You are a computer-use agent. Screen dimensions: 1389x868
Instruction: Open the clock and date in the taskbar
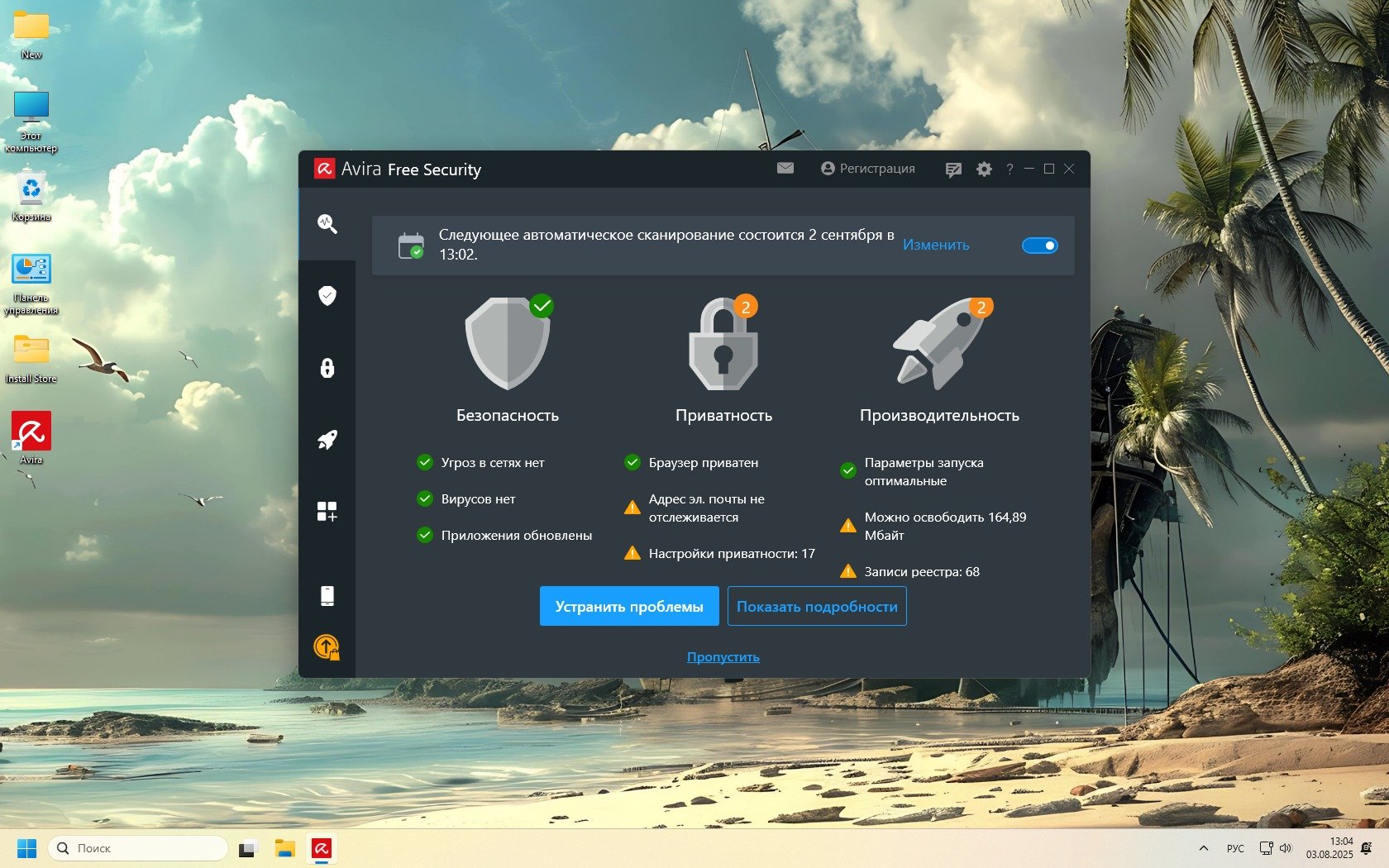click(x=1329, y=848)
